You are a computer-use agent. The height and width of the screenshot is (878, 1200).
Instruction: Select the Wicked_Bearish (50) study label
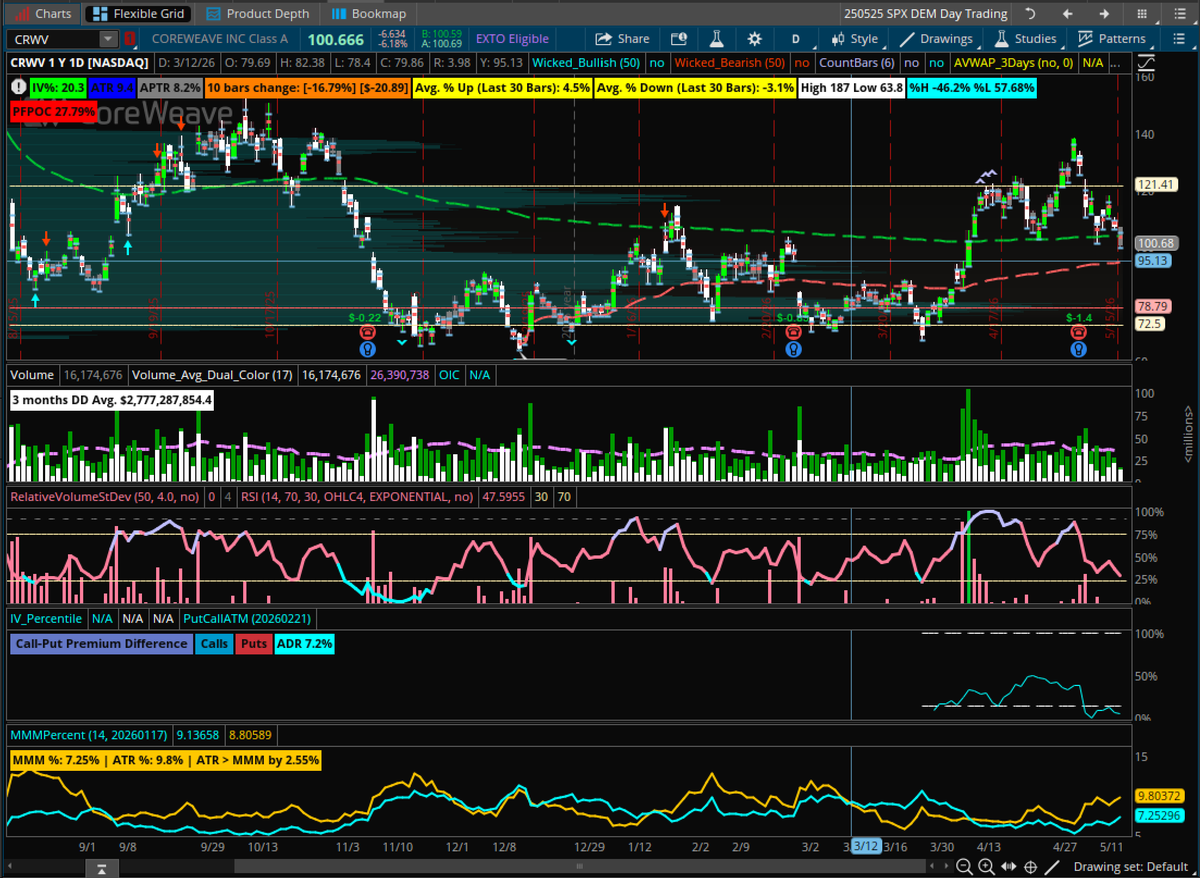(x=730, y=63)
